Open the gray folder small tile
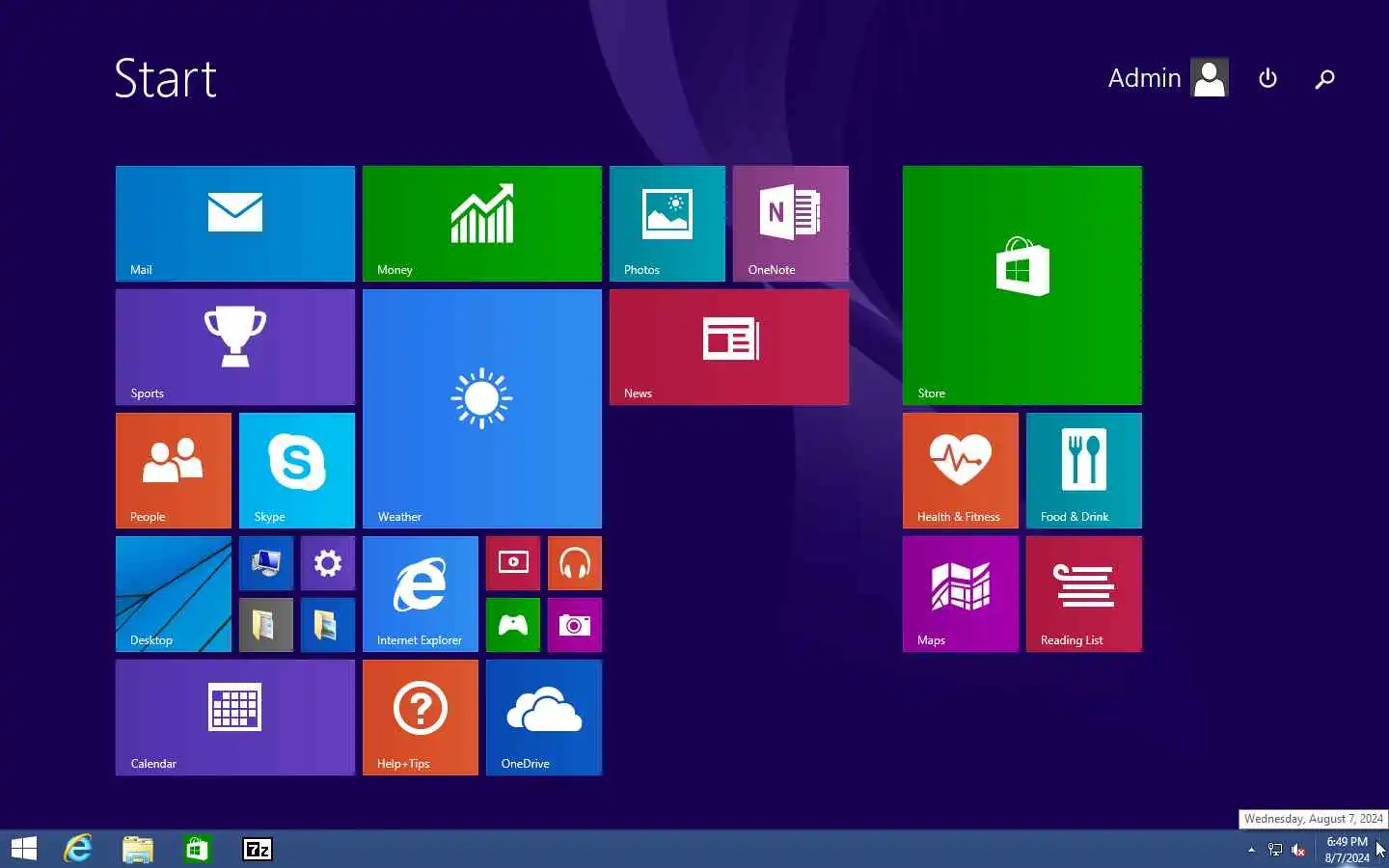Viewport: 1389px width, 868px height. click(x=266, y=625)
